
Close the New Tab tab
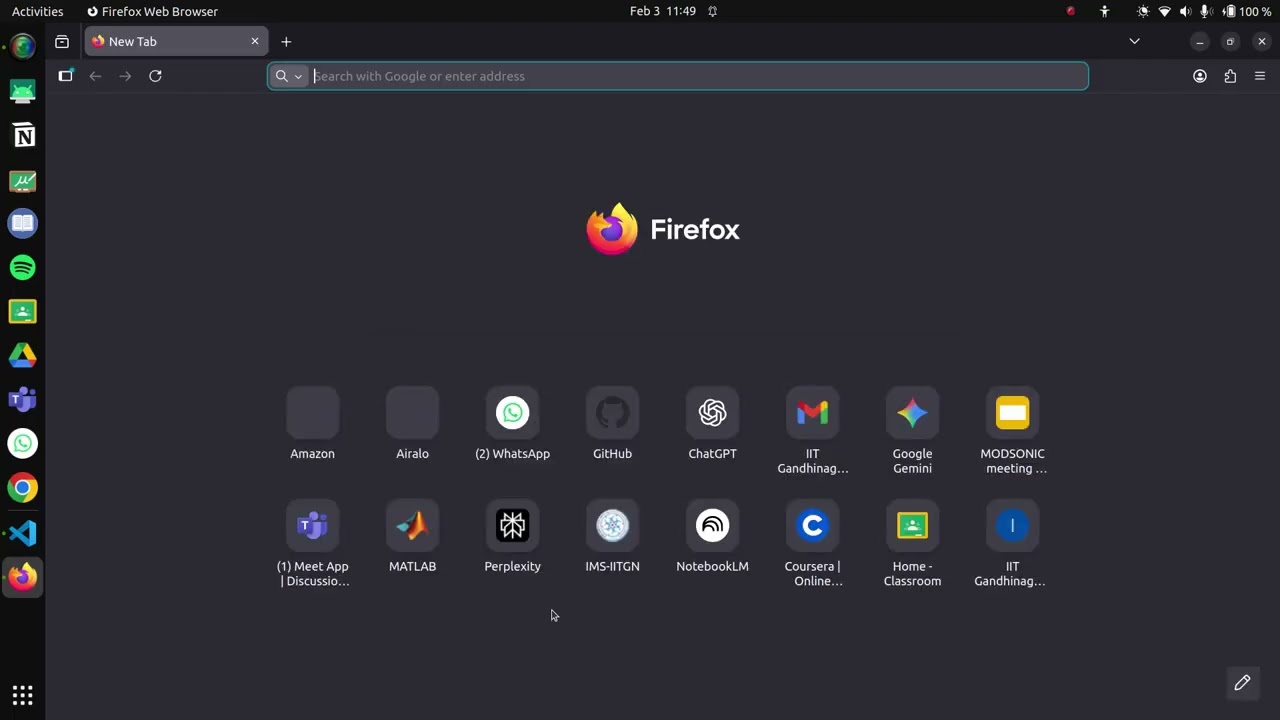pyautogui.click(x=255, y=42)
